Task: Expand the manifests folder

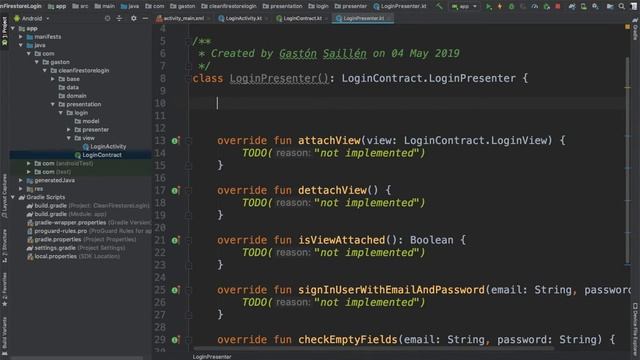Action: click(21, 37)
